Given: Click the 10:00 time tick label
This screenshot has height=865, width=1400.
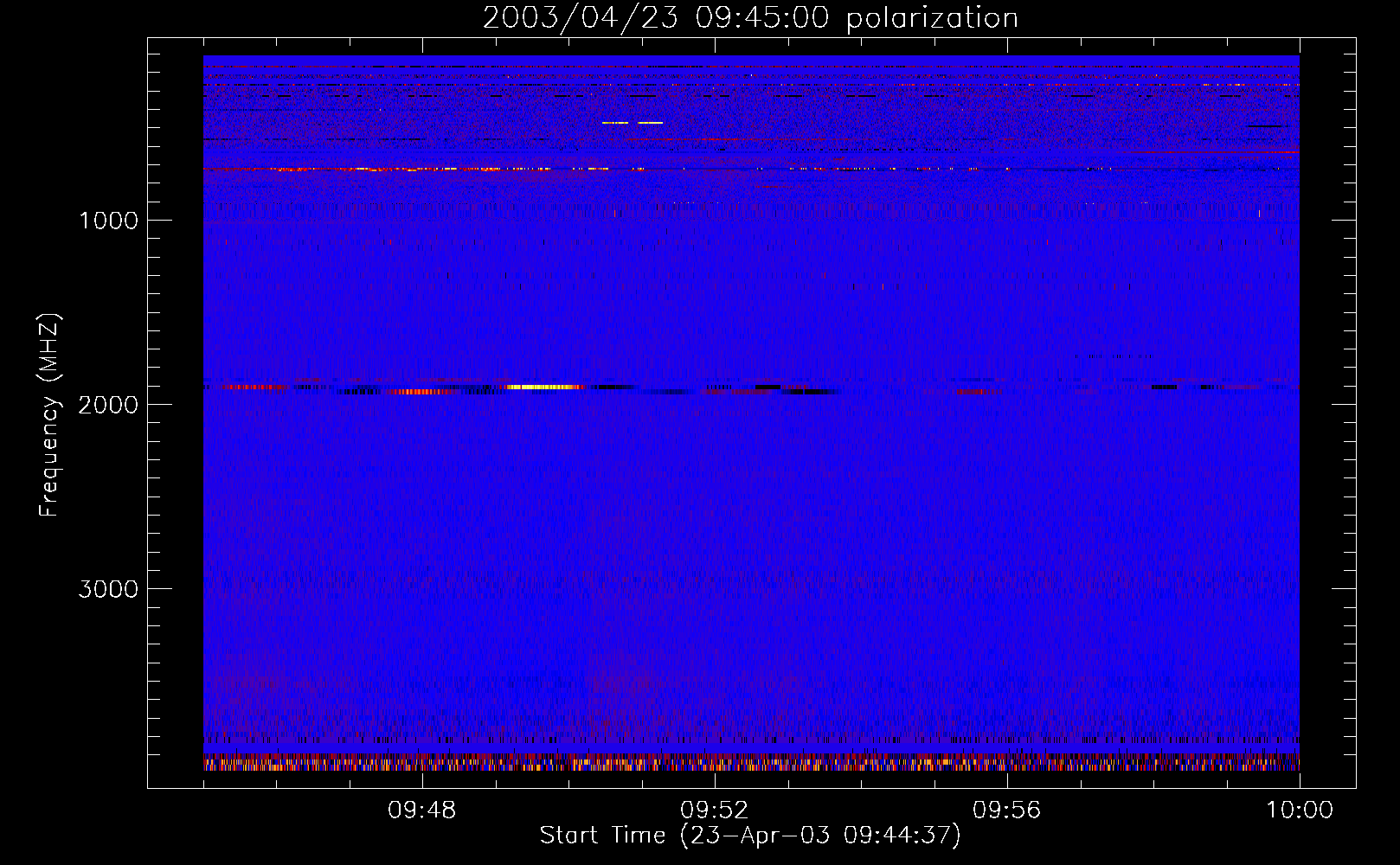Looking at the screenshot, I should coord(1300,811).
